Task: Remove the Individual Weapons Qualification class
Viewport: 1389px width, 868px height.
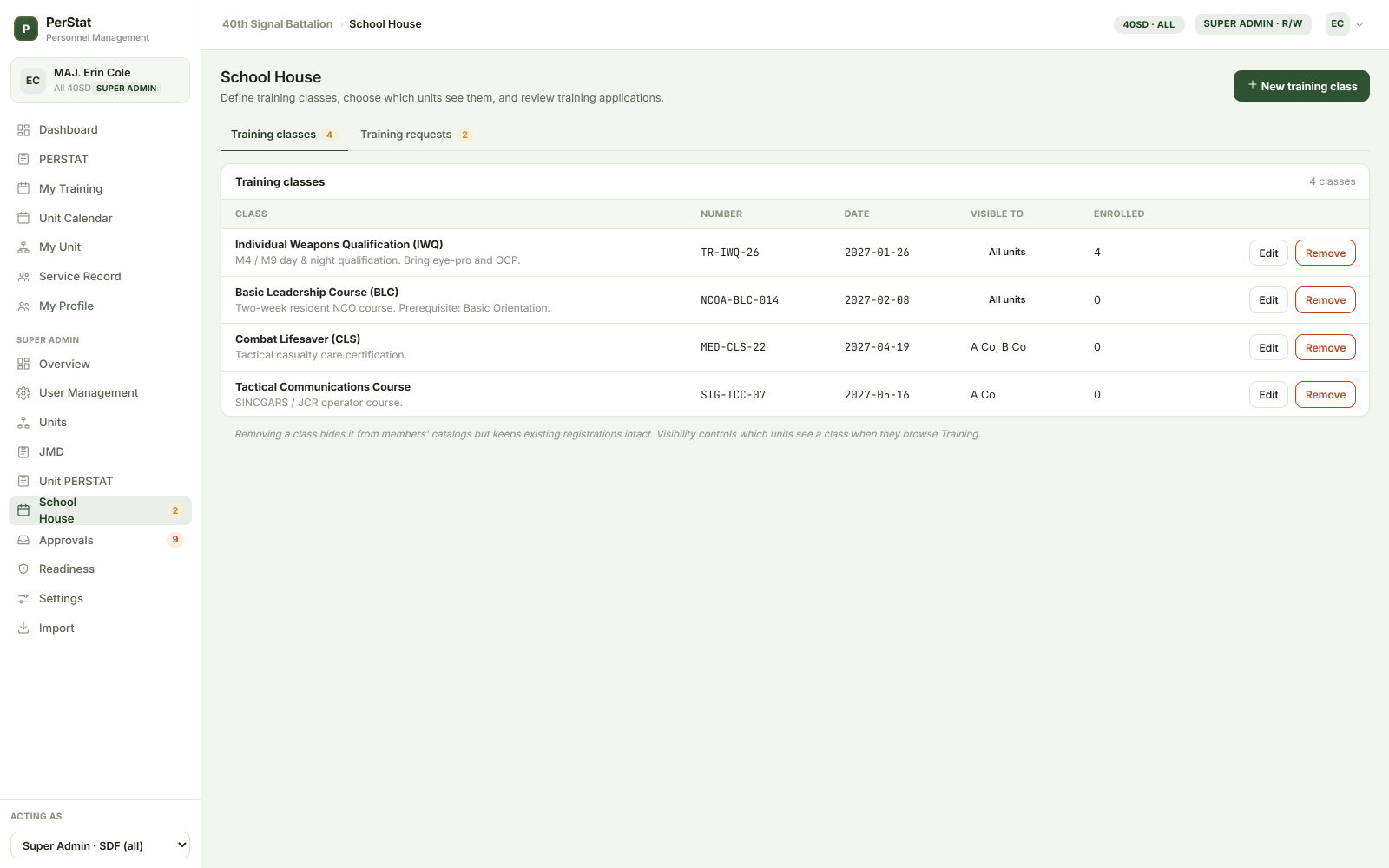Action: coord(1326,253)
